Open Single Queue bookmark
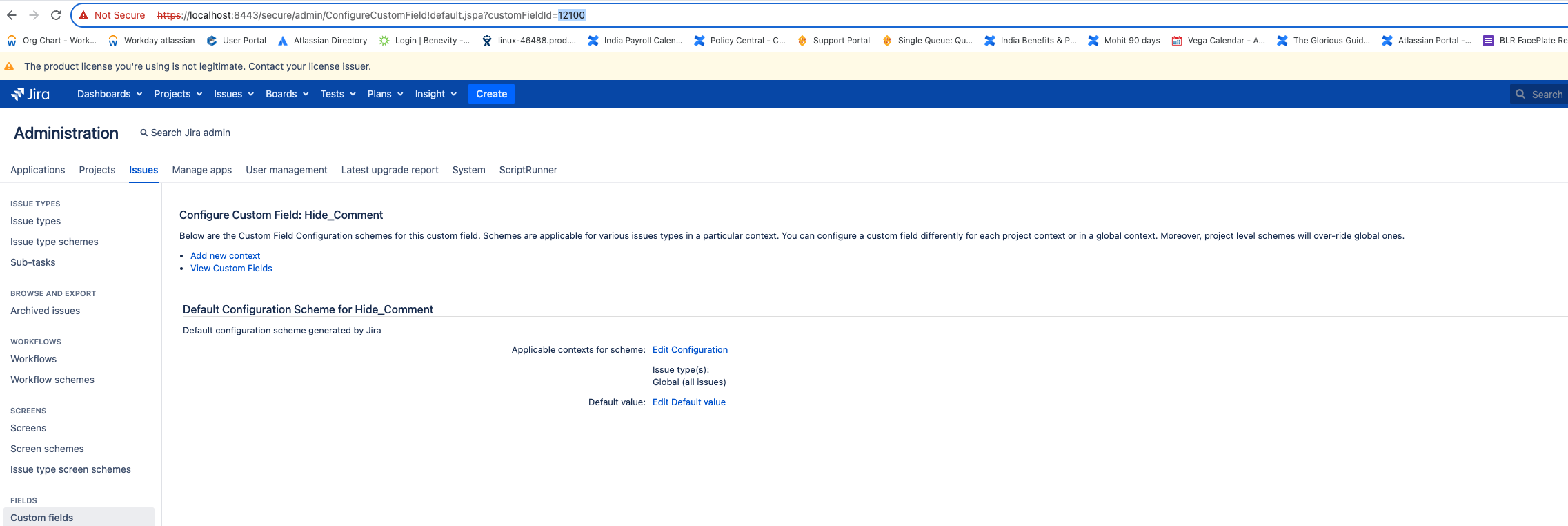Viewport: 1568px width, 526px height. [927, 41]
